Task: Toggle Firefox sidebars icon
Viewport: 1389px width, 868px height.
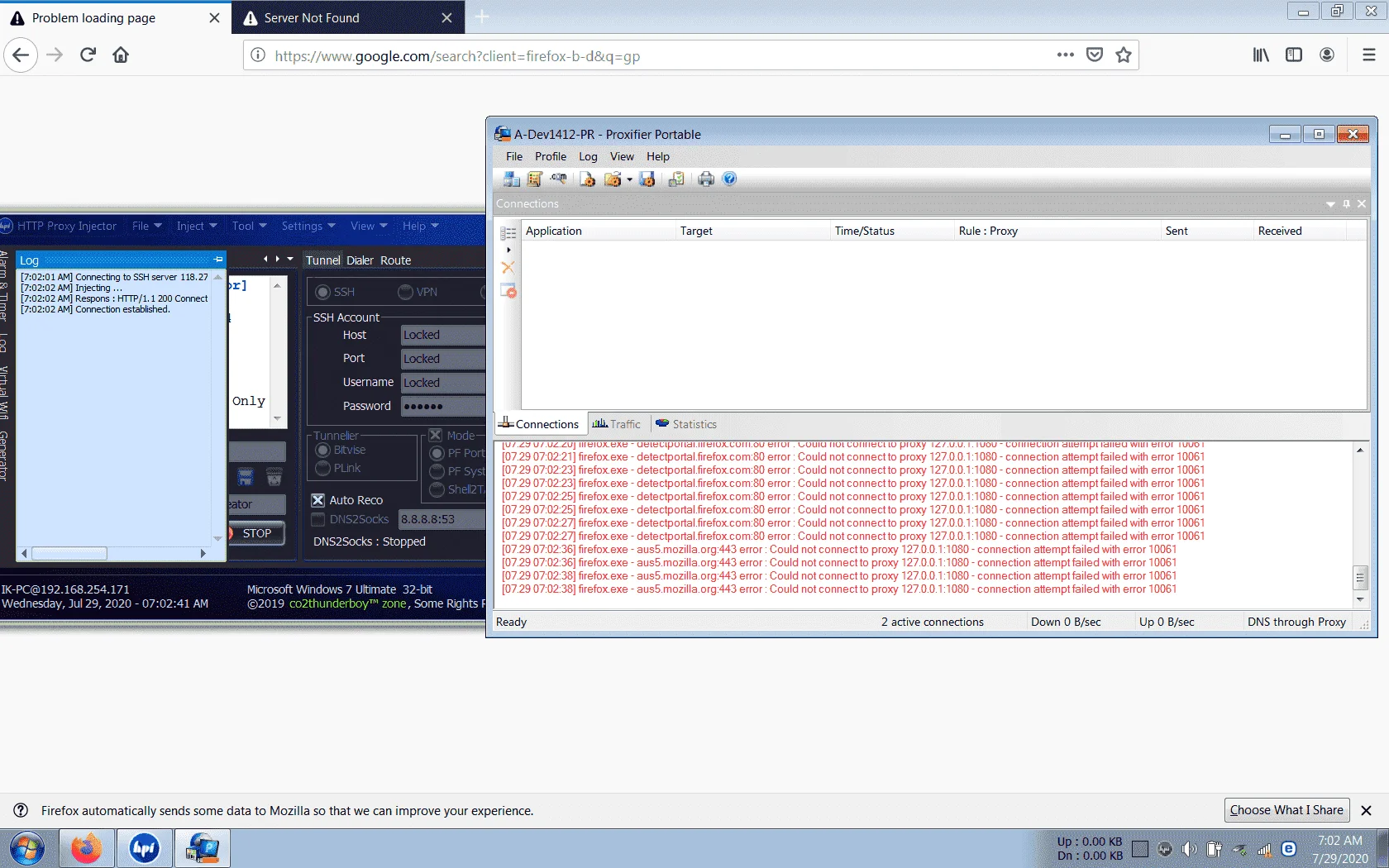Action: [1294, 55]
